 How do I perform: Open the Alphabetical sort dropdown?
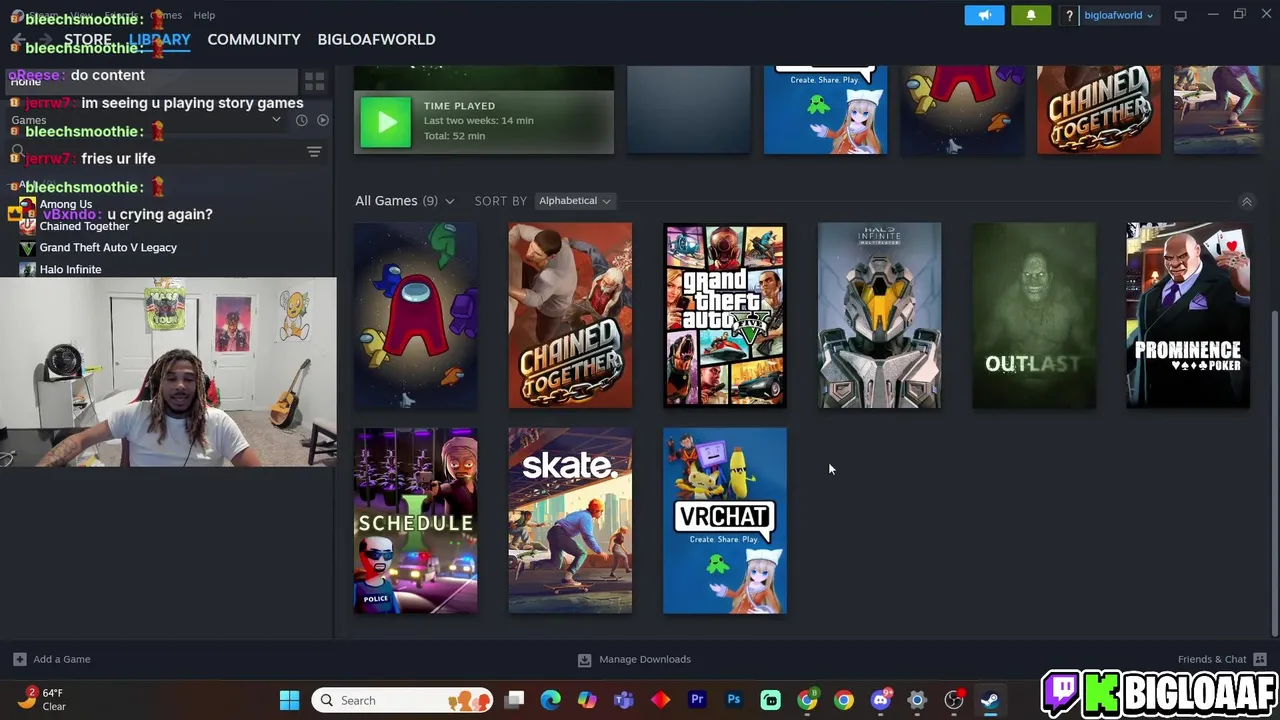tap(575, 201)
